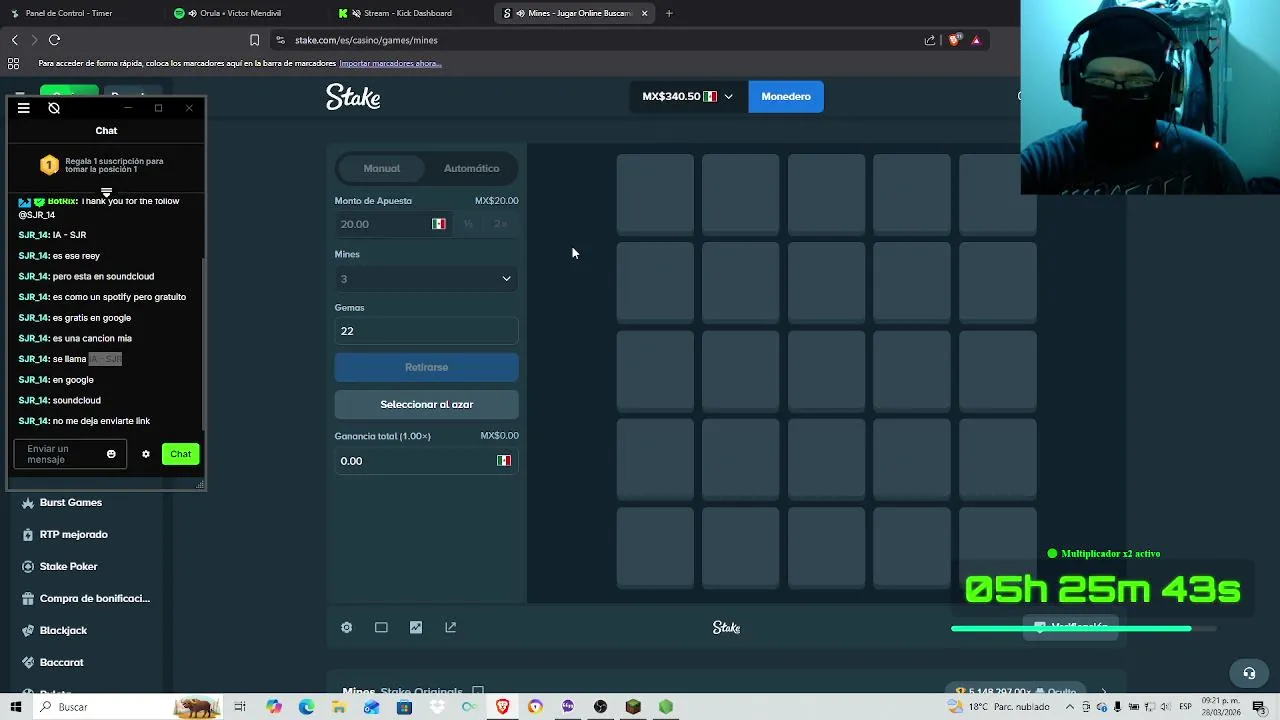Open Microsoft Edge from the taskbar

coord(306,707)
